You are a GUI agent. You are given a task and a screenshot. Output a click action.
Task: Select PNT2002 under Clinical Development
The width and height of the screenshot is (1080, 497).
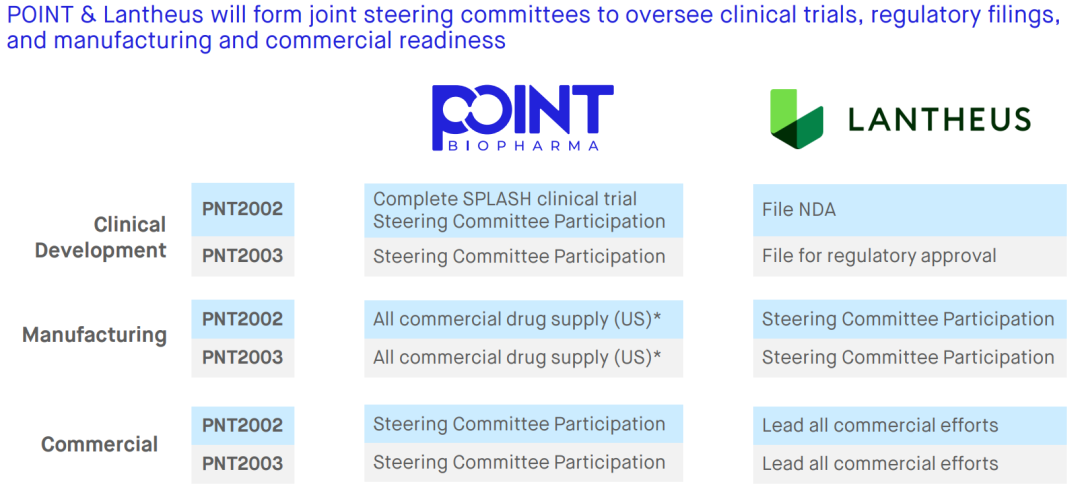[x=243, y=209]
